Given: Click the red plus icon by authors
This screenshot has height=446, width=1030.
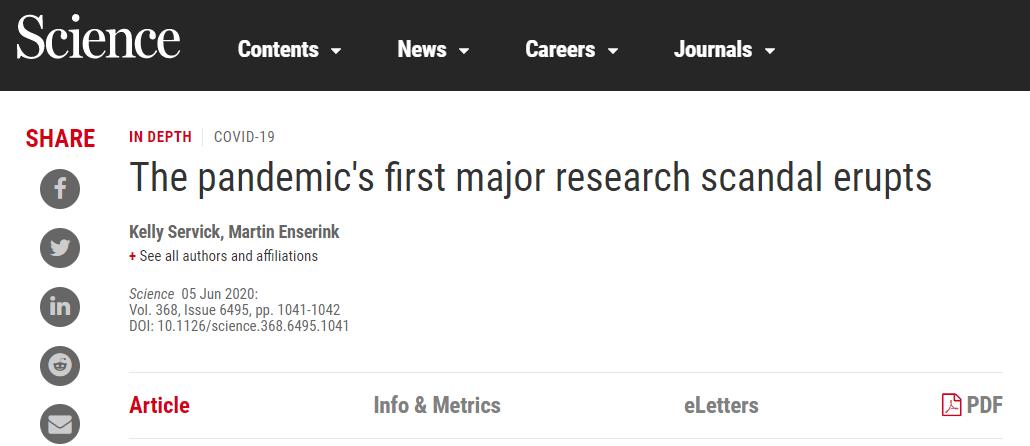Looking at the screenshot, I should click(132, 256).
